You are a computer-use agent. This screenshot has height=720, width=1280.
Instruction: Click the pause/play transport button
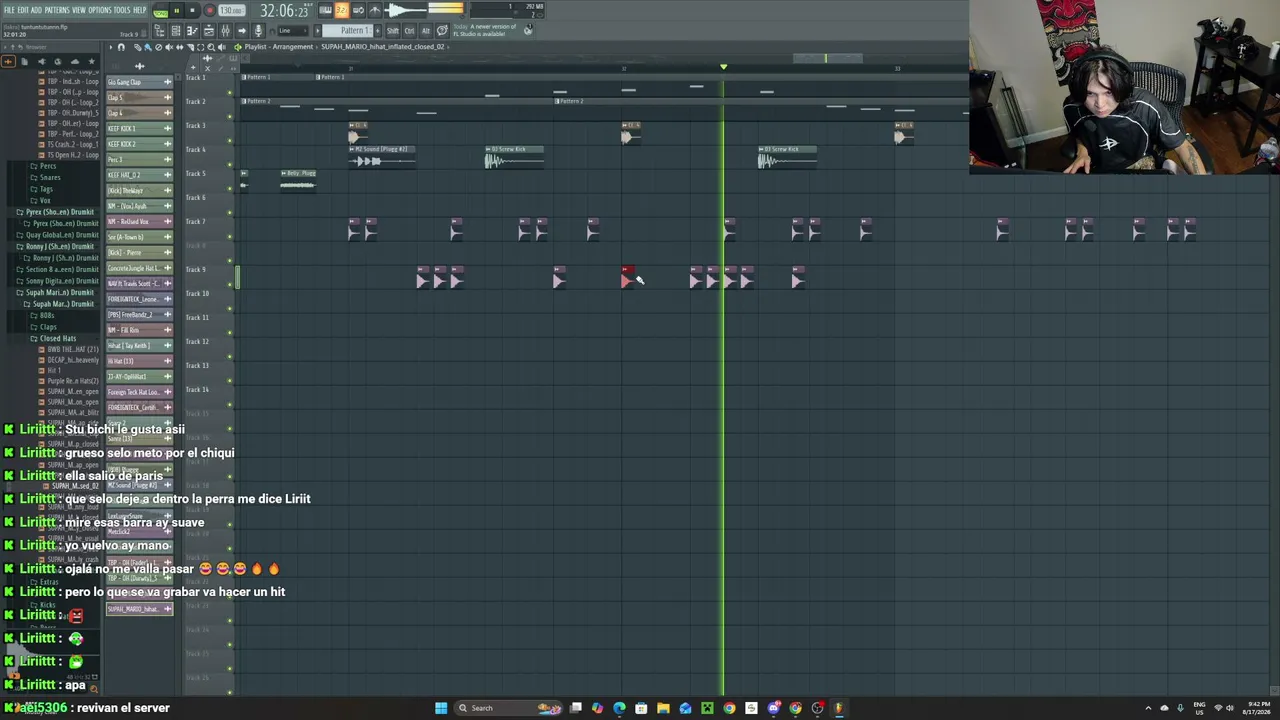(x=177, y=11)
